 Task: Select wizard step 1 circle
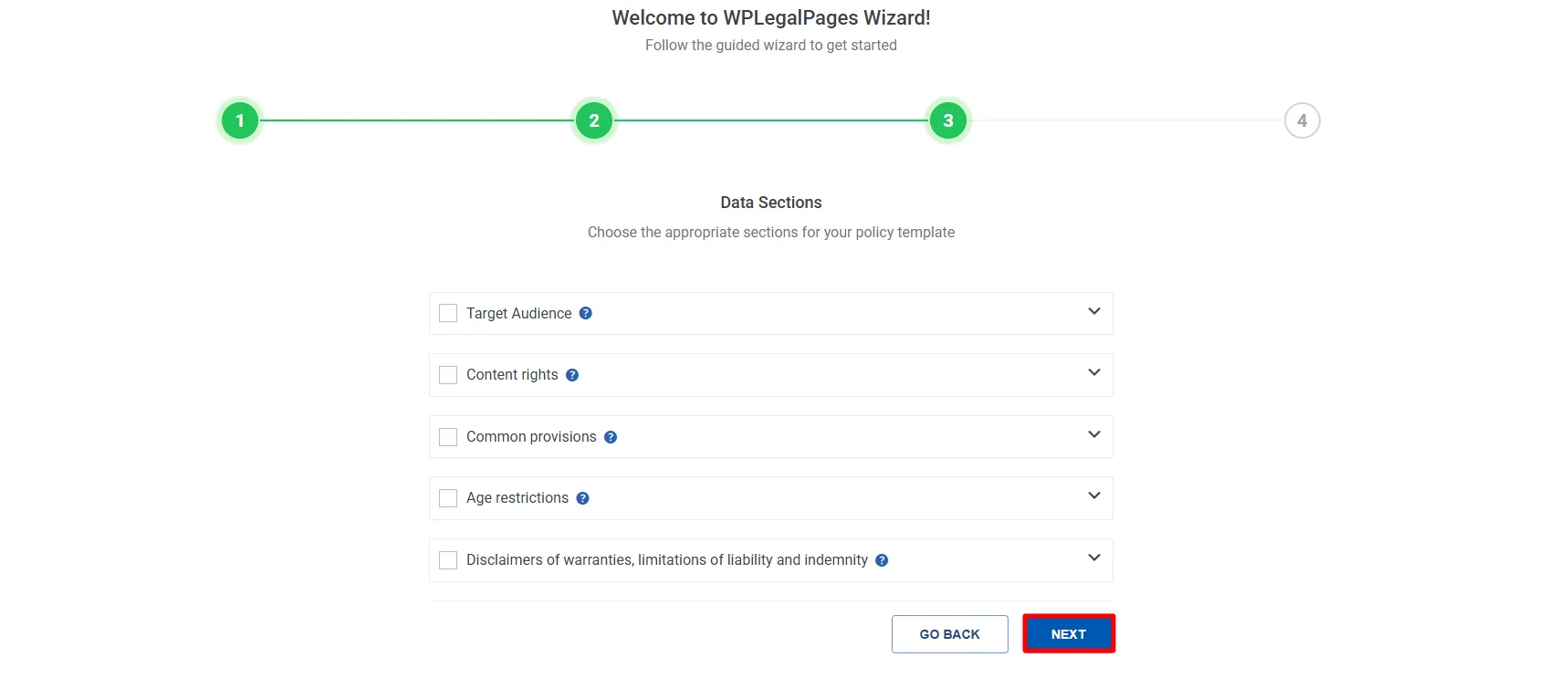pyautogui.click(x=240, y=120)
